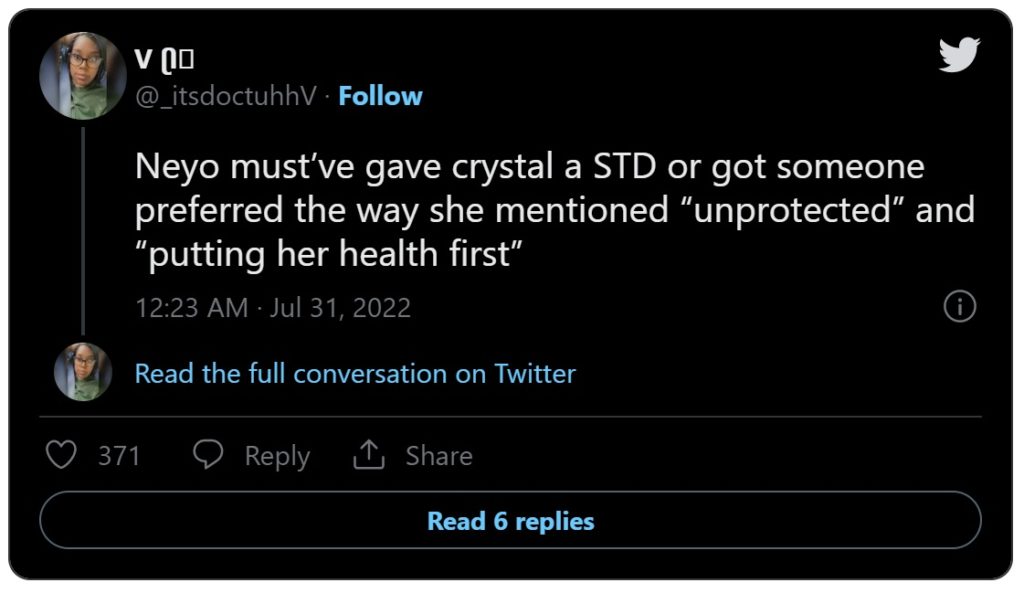Follow the @_itsdoctuhhV account
Viewport: 1024px width, 593px height.
click(x=380, y=97)
